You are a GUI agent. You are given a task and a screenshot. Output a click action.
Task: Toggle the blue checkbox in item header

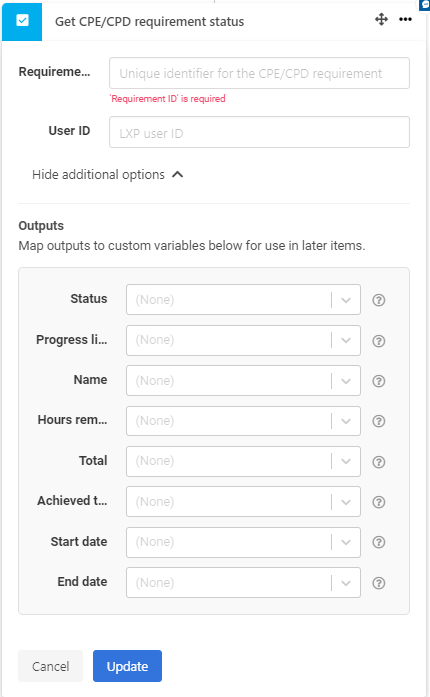pyautogui.click(x=22, y=20)
